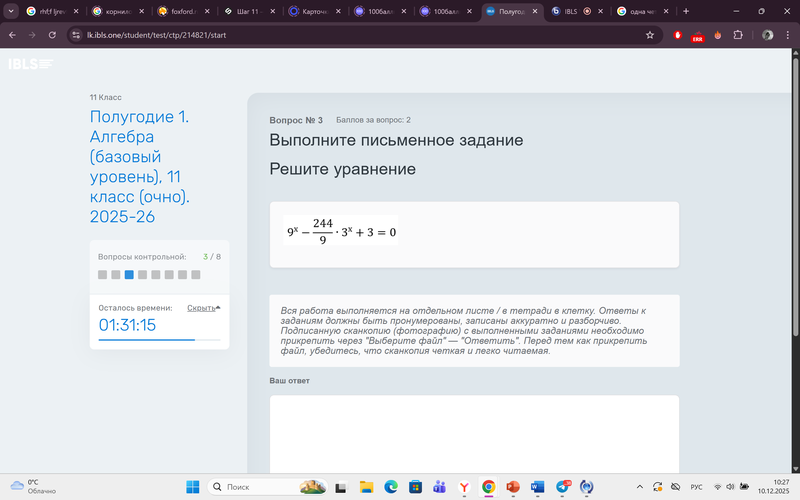Collapse the timer with Скрыть
Viewport: 800px width, 500px height.
[203, 308]
